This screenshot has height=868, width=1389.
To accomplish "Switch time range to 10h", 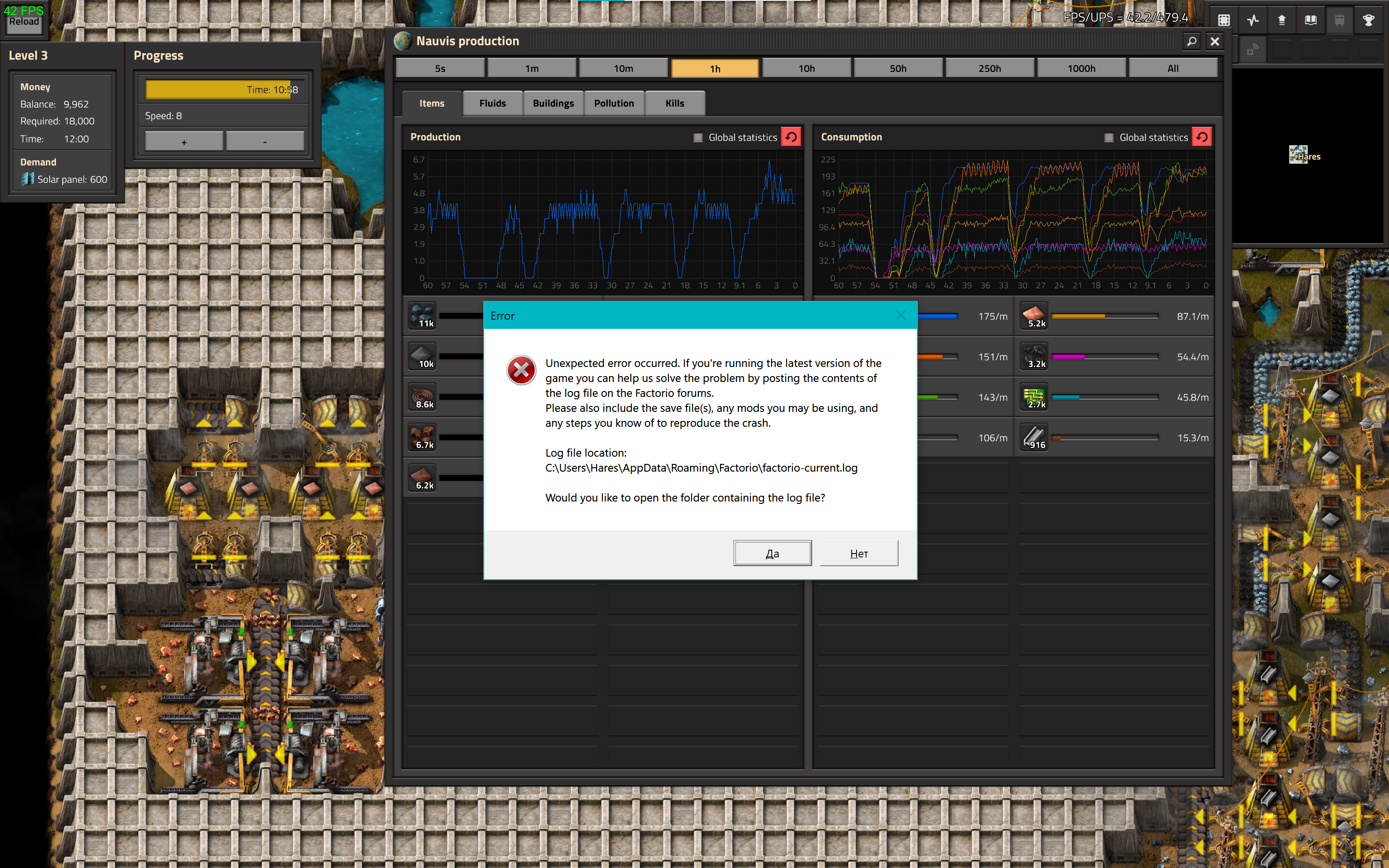I will [x=806, y=68].
